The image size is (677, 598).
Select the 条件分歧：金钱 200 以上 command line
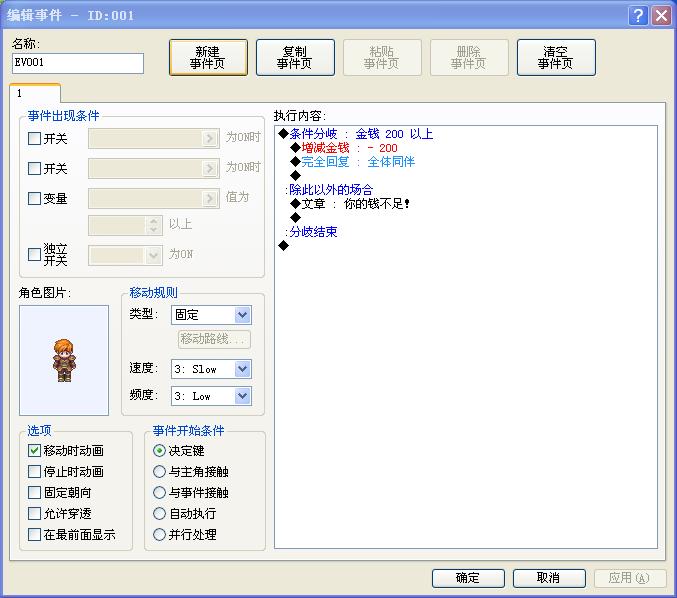click(x=356, y=134)
